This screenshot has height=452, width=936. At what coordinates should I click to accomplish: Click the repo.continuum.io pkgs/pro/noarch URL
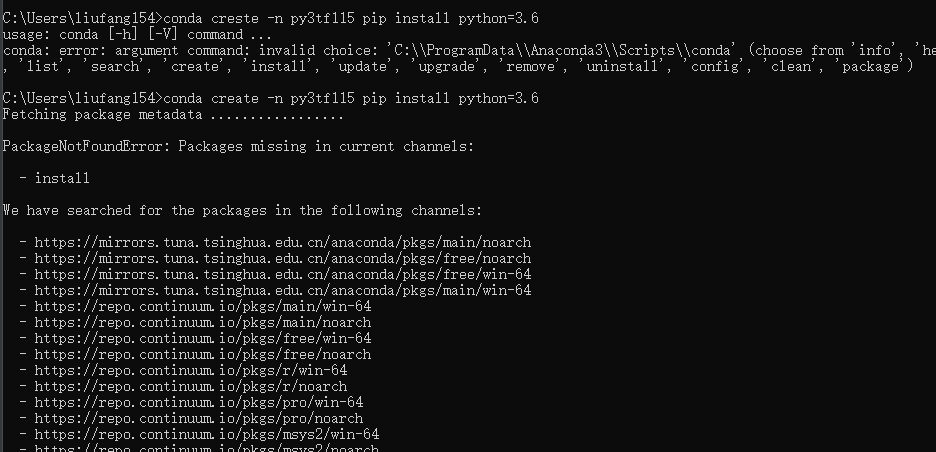pyautogui.click(x=199, y=419)
